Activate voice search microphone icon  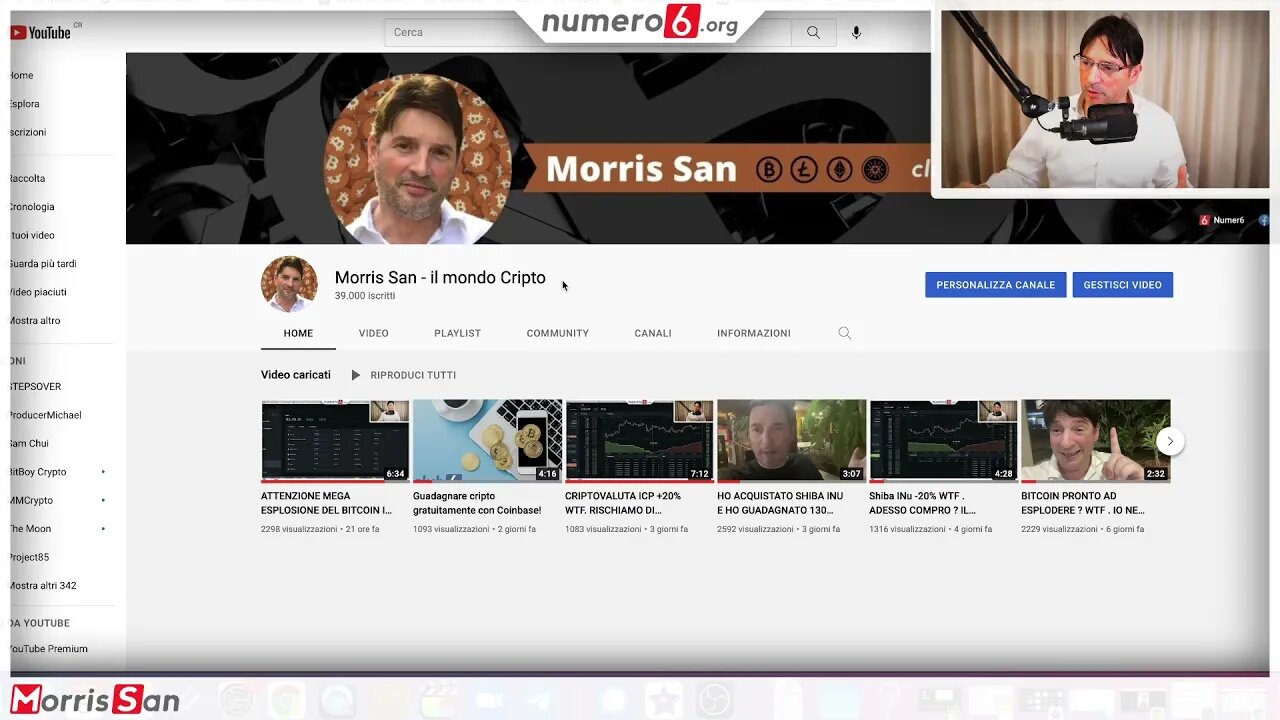(856, 32)
